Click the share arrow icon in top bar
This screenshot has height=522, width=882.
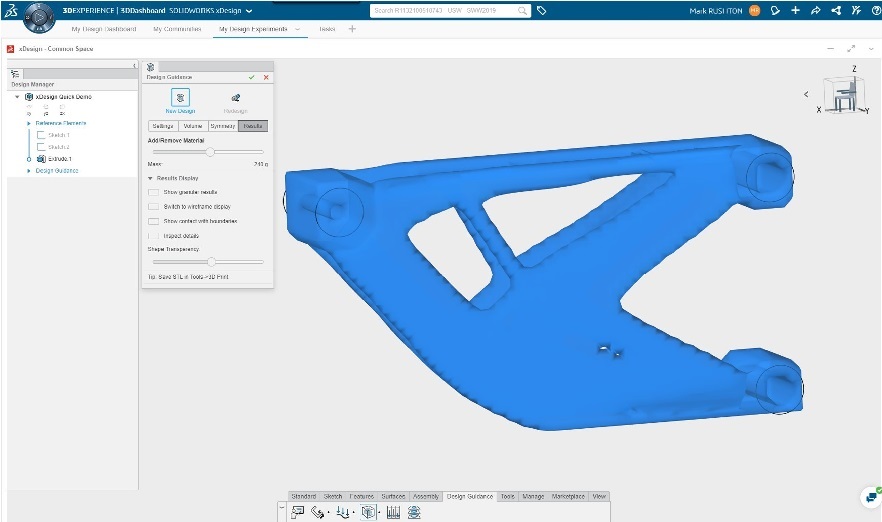tap(815, 11)
